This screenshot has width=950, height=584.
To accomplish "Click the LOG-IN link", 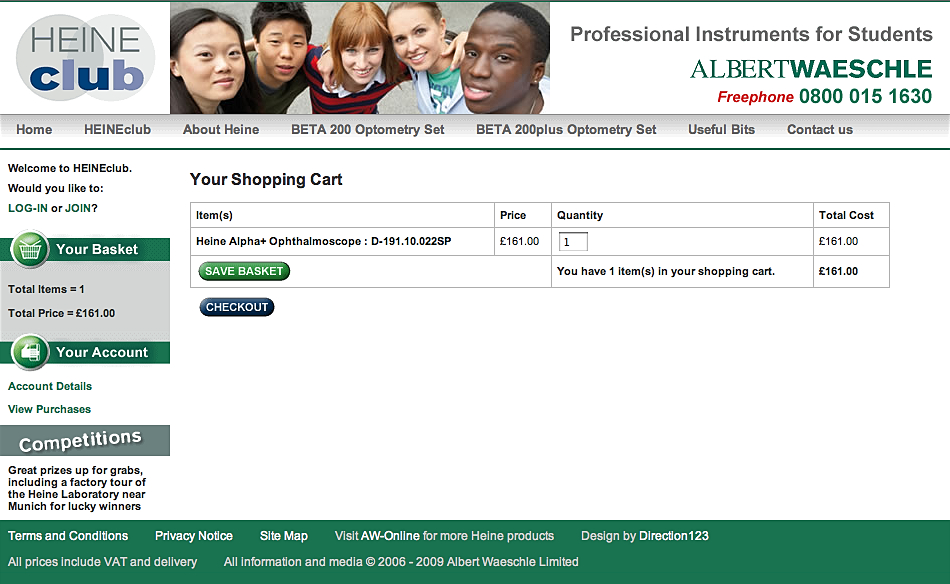I will (x=27, y=208).
